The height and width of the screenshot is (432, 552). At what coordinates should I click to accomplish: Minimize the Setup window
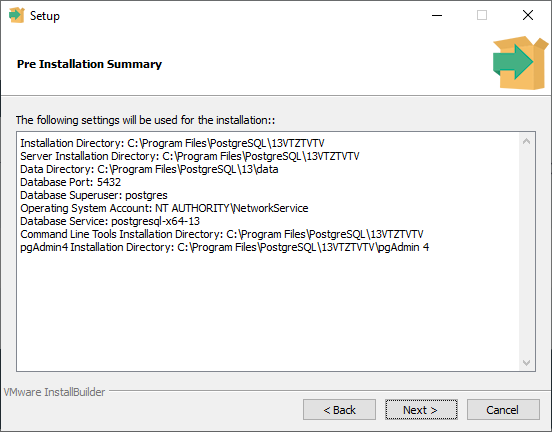click(437, 15)
